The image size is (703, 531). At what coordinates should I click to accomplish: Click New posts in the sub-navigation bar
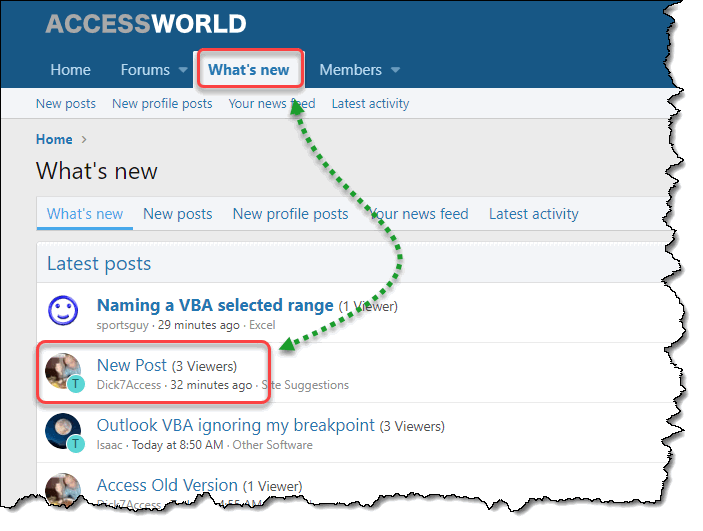(66, 104)
